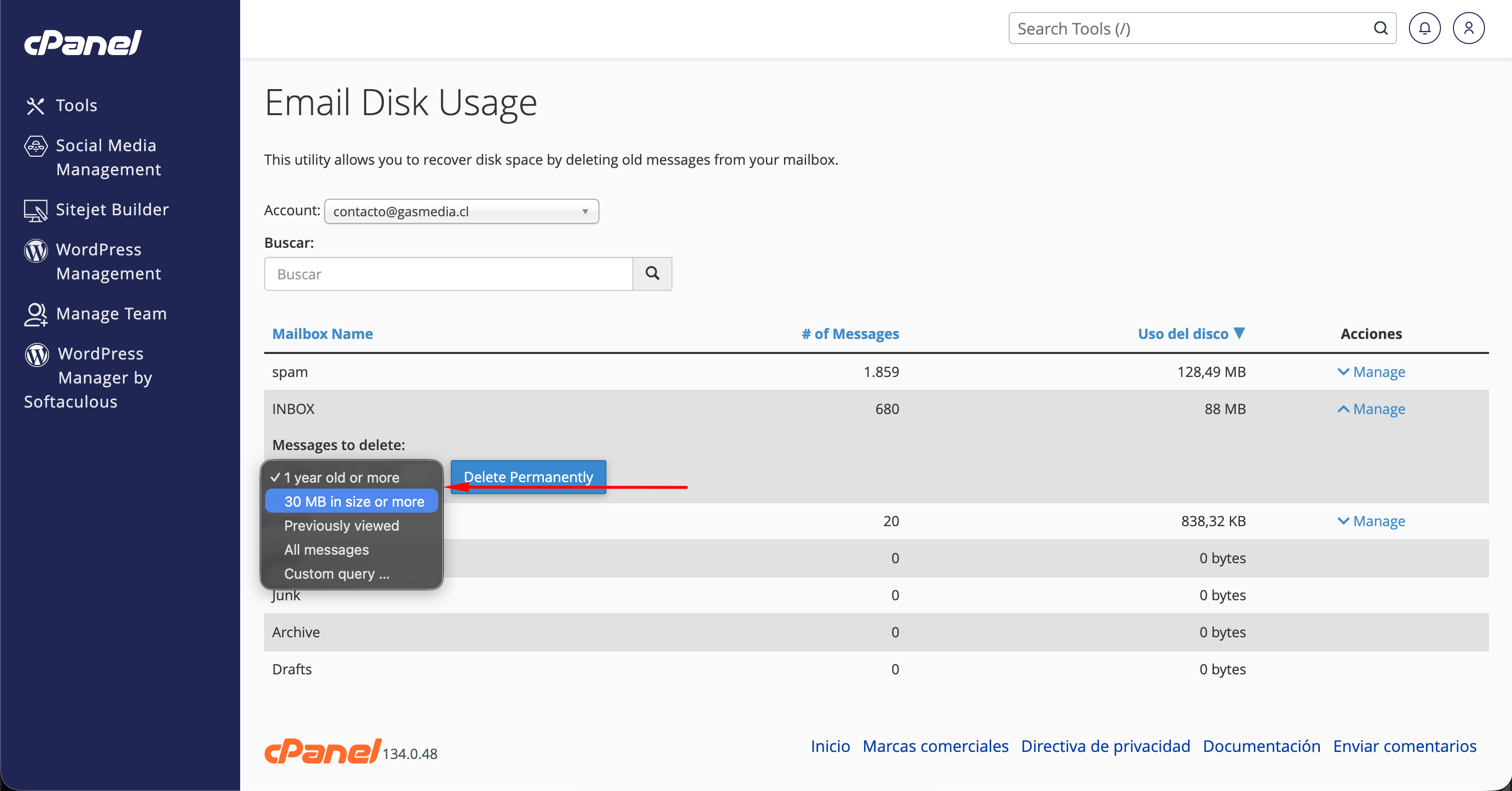The image size is (1512, 791).
Task: Choose 'All messages' from the list
Action: (x=352, y=550)
